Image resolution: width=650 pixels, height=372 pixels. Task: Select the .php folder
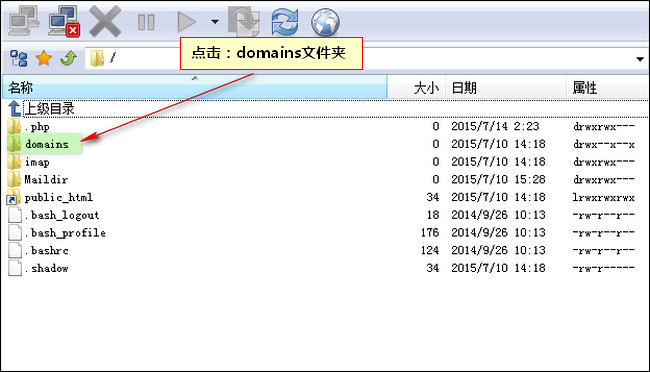click(36, 126)
